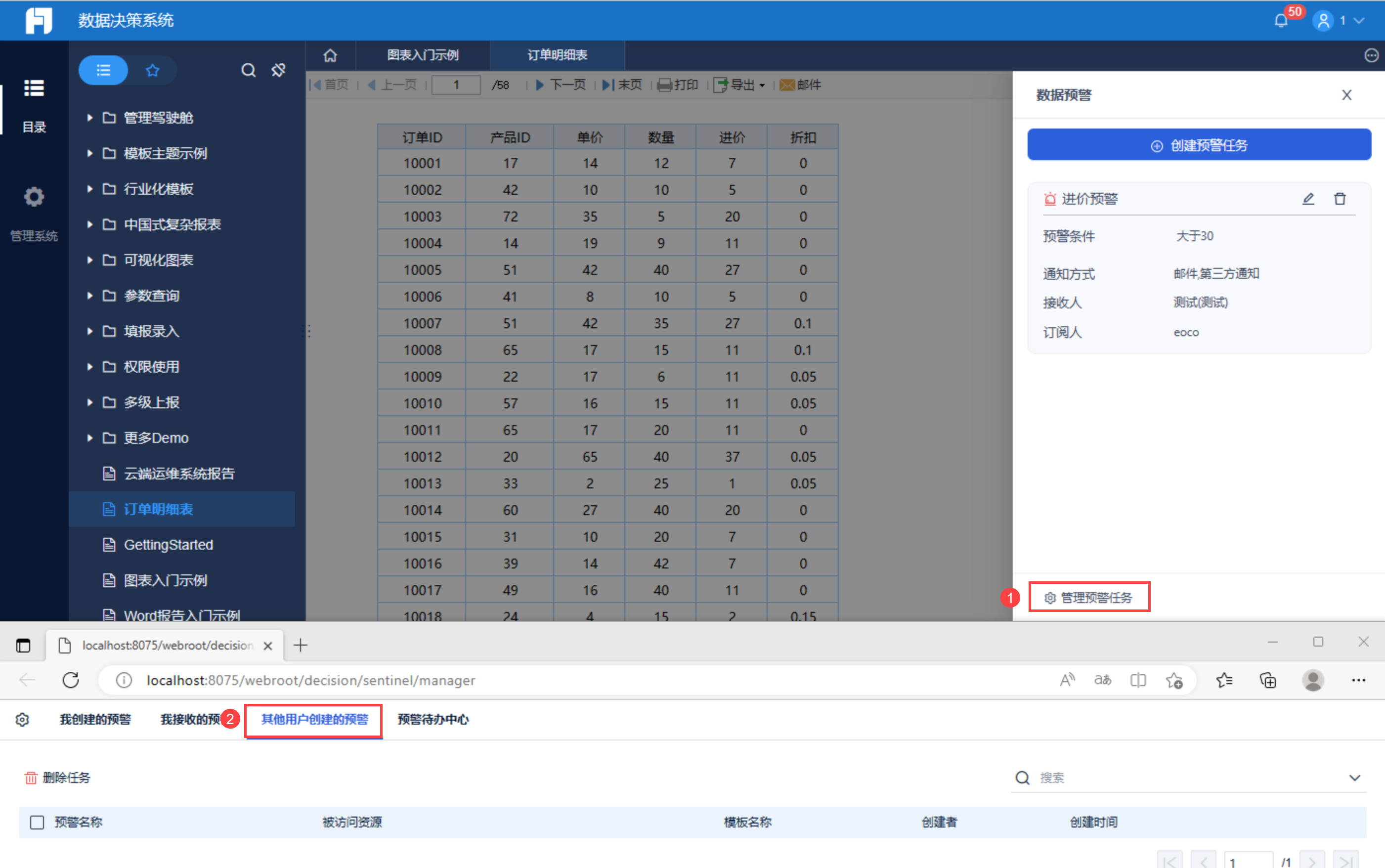The width and height of the screenshot is (1385, 868).
Task: Delete the 进价预警 alert with the trash icon
Action: 1340,199
